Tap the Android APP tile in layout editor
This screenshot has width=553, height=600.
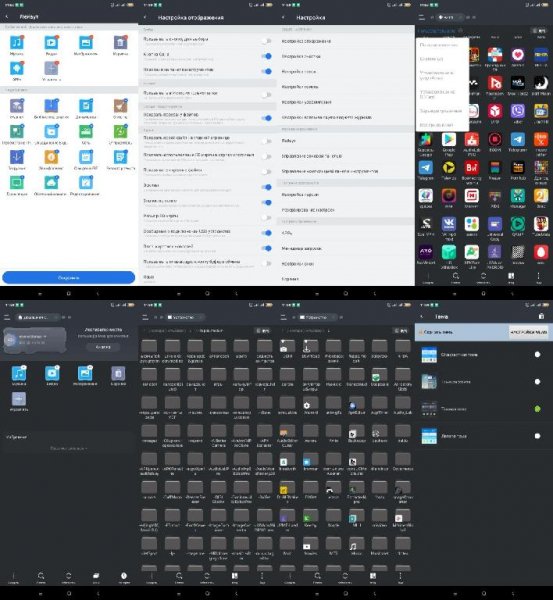click(x=16, y=68)
